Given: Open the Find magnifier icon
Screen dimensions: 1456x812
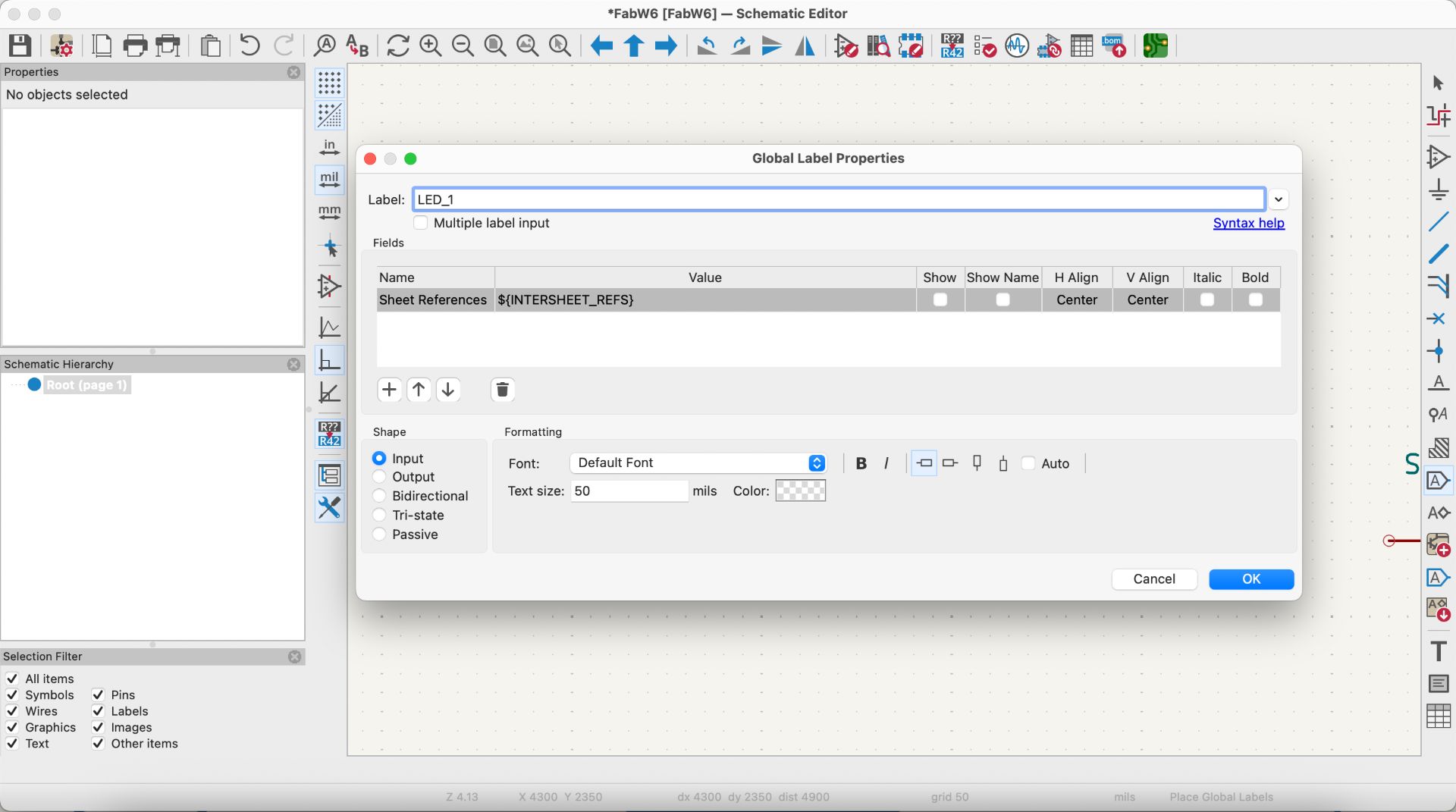Looking at the screenshot, I should (x=325, y=45).
